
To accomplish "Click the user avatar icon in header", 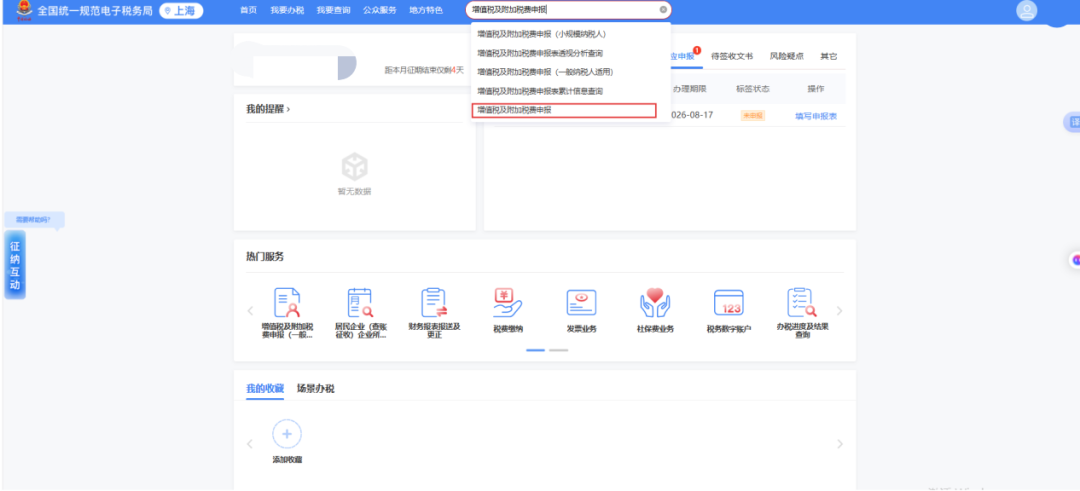I will click(1026, 10).
